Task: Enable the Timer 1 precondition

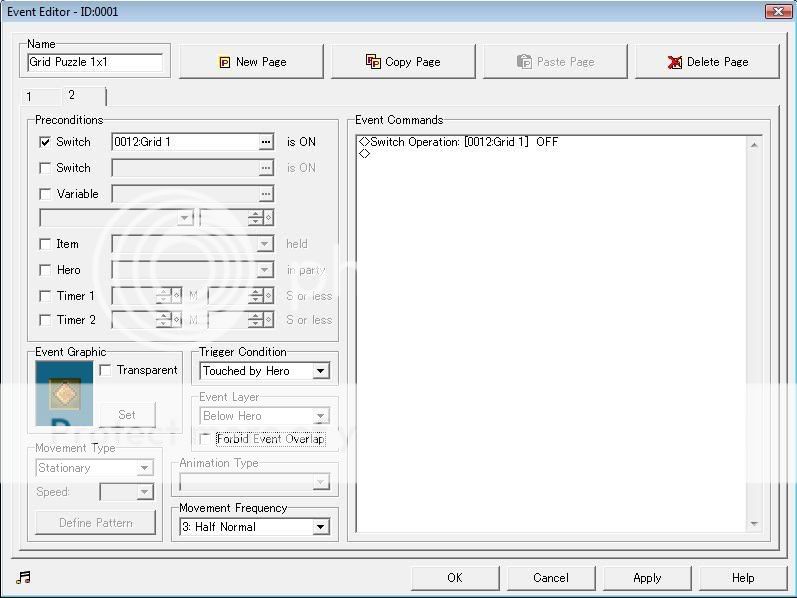Action: pyautogui.click(x=45, y=296)
